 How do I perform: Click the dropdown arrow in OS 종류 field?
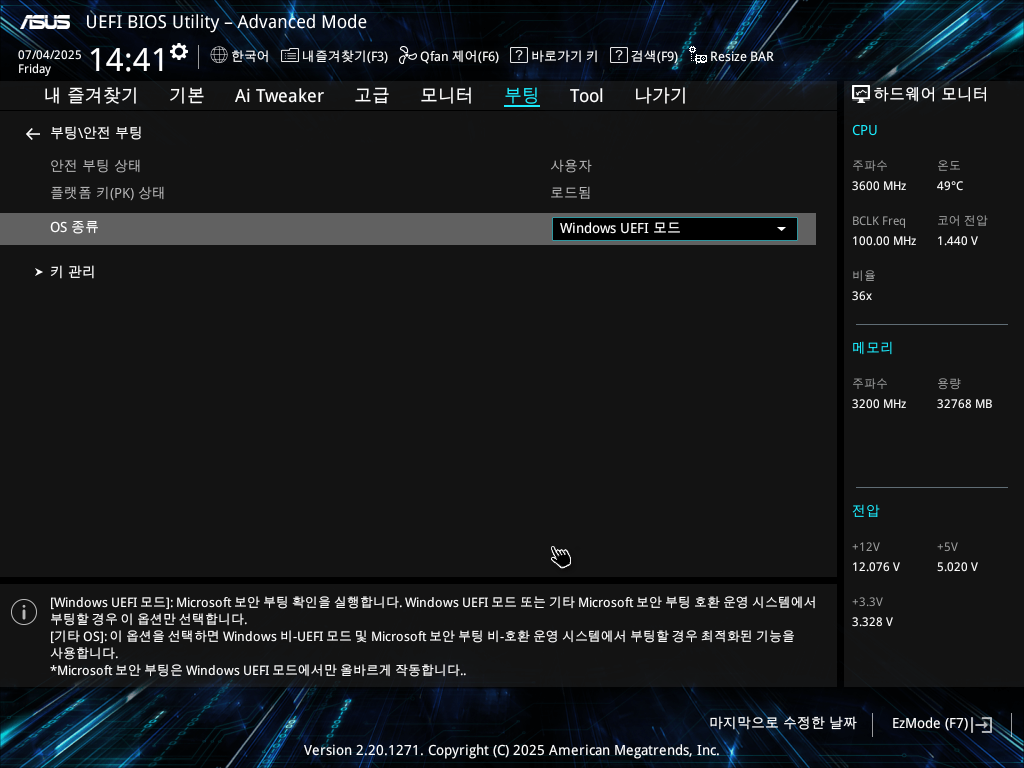coord(781,229)
